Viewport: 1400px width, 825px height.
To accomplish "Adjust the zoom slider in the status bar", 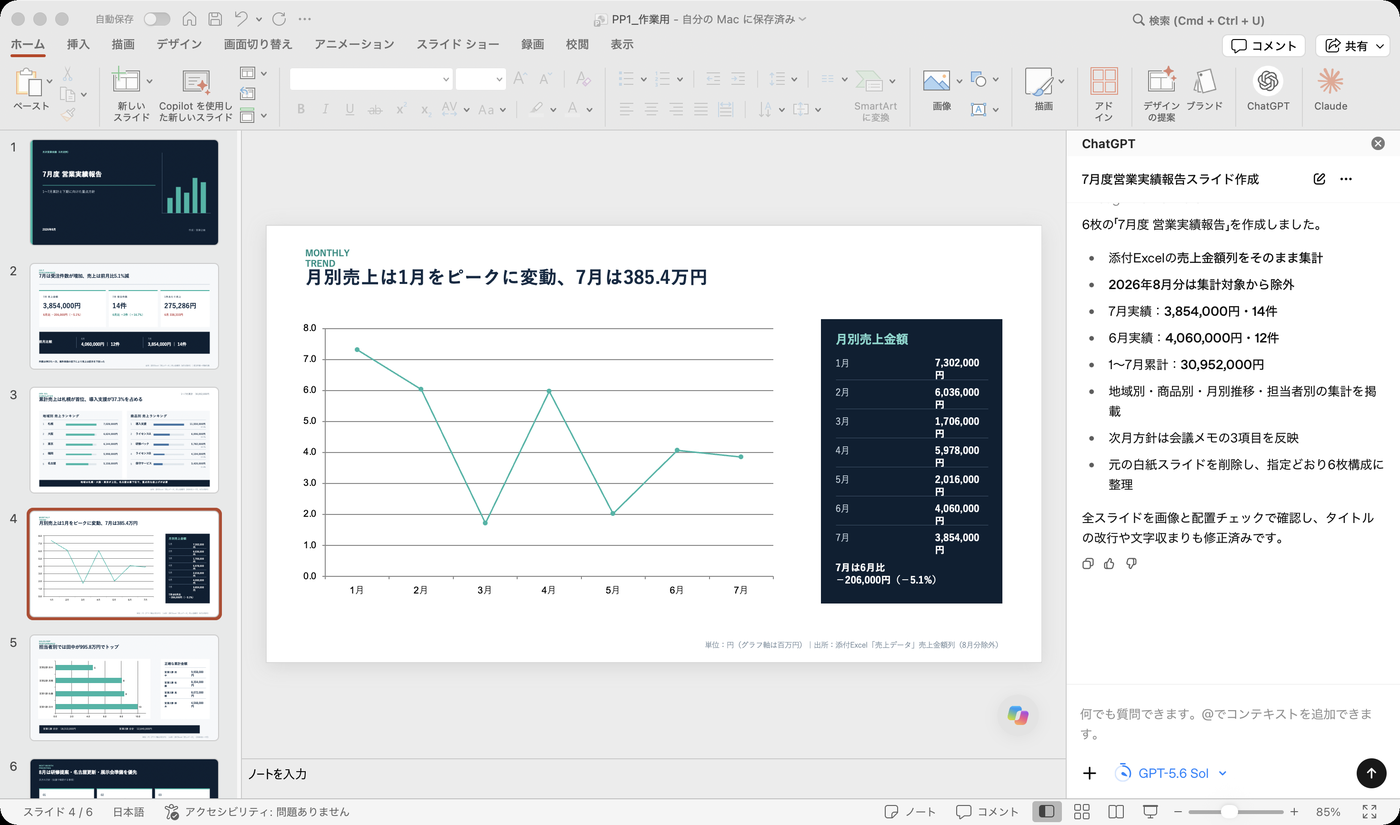I will [x=1229, y=812].
